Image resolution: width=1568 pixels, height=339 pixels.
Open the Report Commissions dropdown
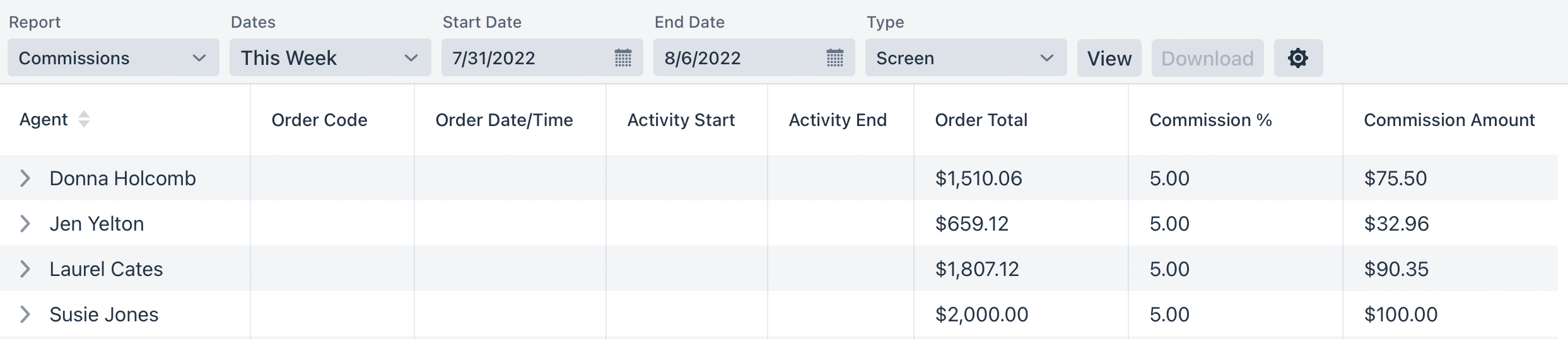point(114,58)
